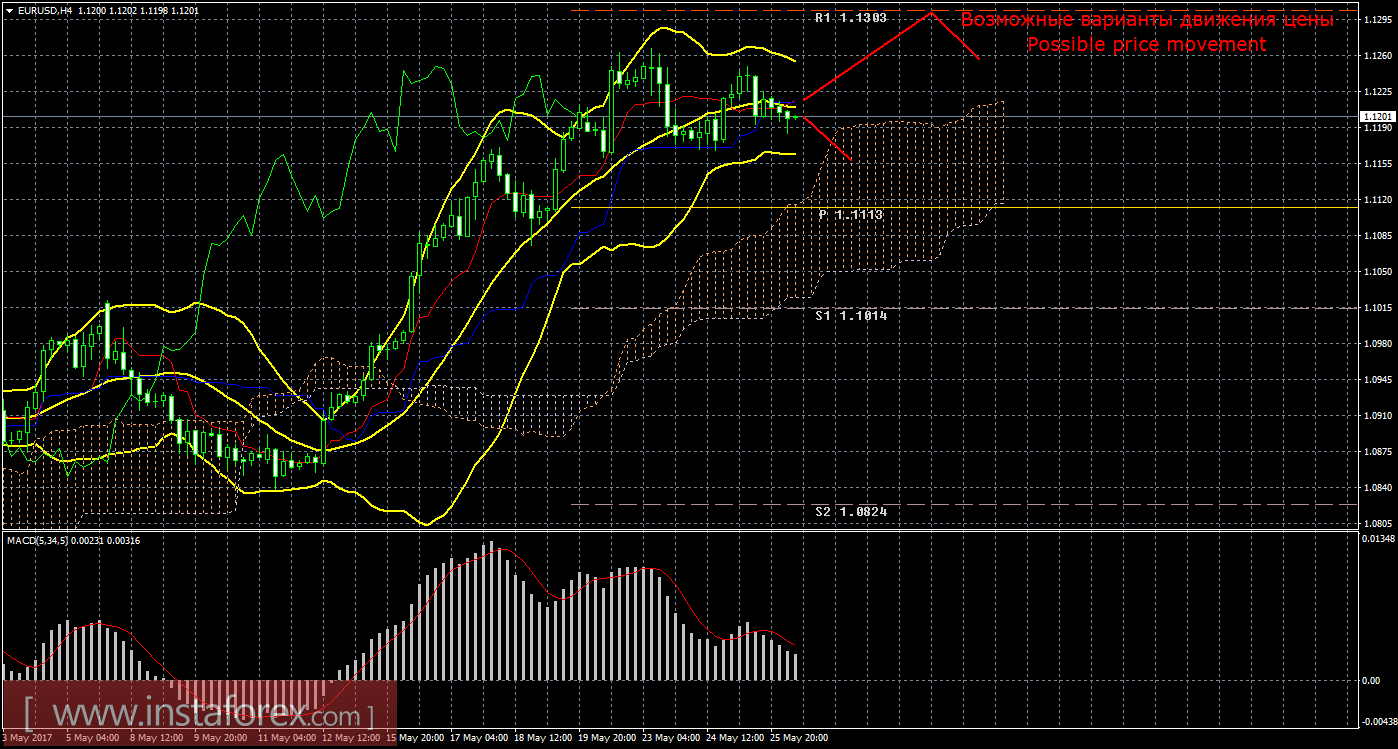Image resolution: width=1398 pixels, height=749 pixels.
Task: Select the EURUSD,H4 chart title text
Action: click(x=45, y=10)
